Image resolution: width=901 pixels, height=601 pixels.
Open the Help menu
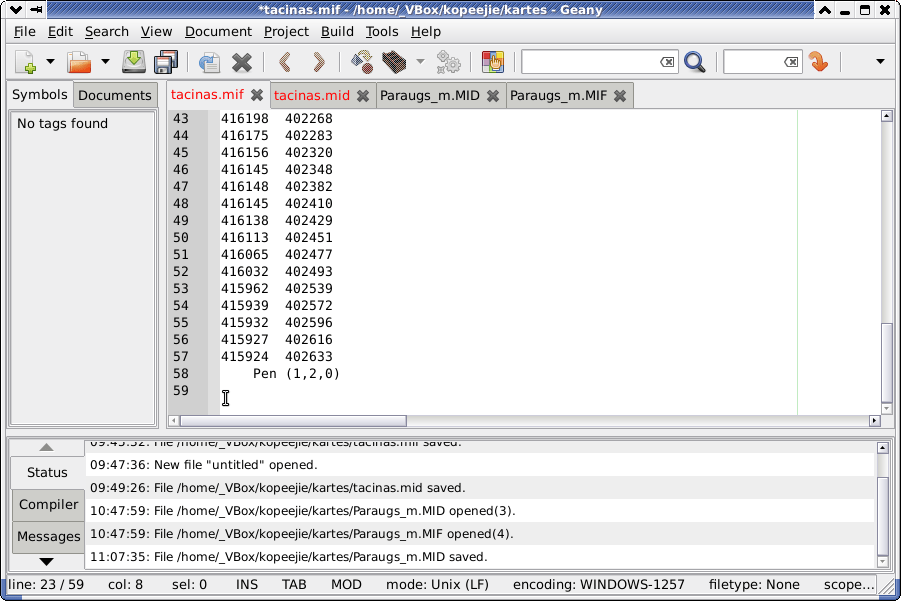[426, 32]
